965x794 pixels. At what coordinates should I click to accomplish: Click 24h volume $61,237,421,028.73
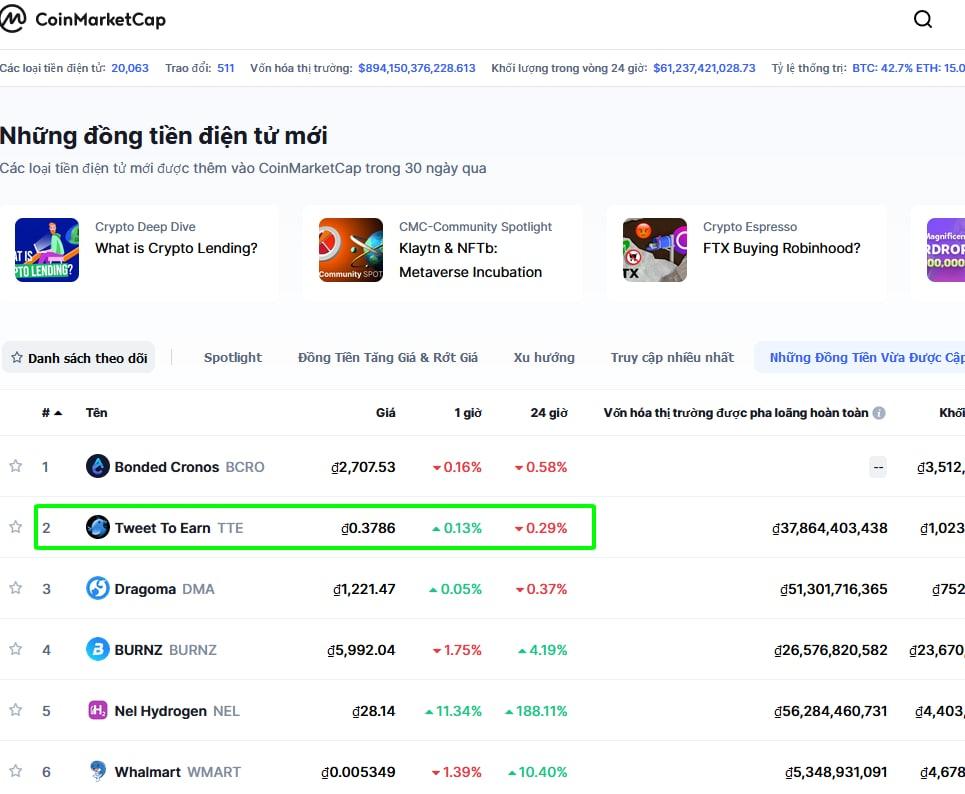(704, 68)
